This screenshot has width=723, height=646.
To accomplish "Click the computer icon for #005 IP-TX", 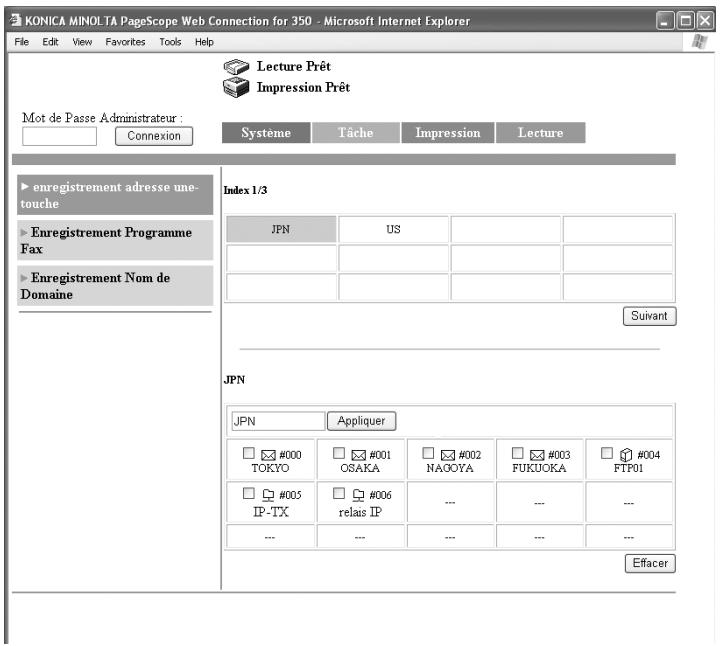I will coord(268,495).
